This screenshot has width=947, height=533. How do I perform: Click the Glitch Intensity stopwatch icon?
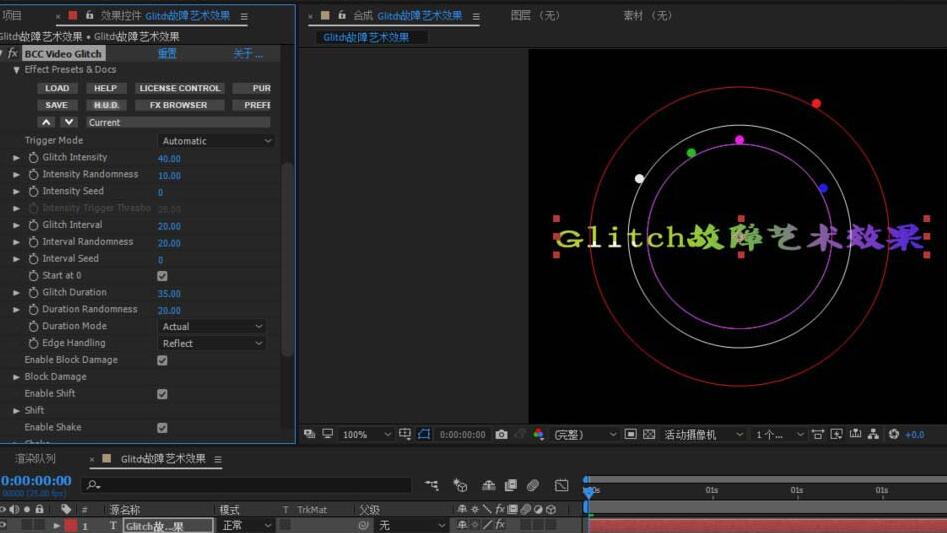[33, 158]
